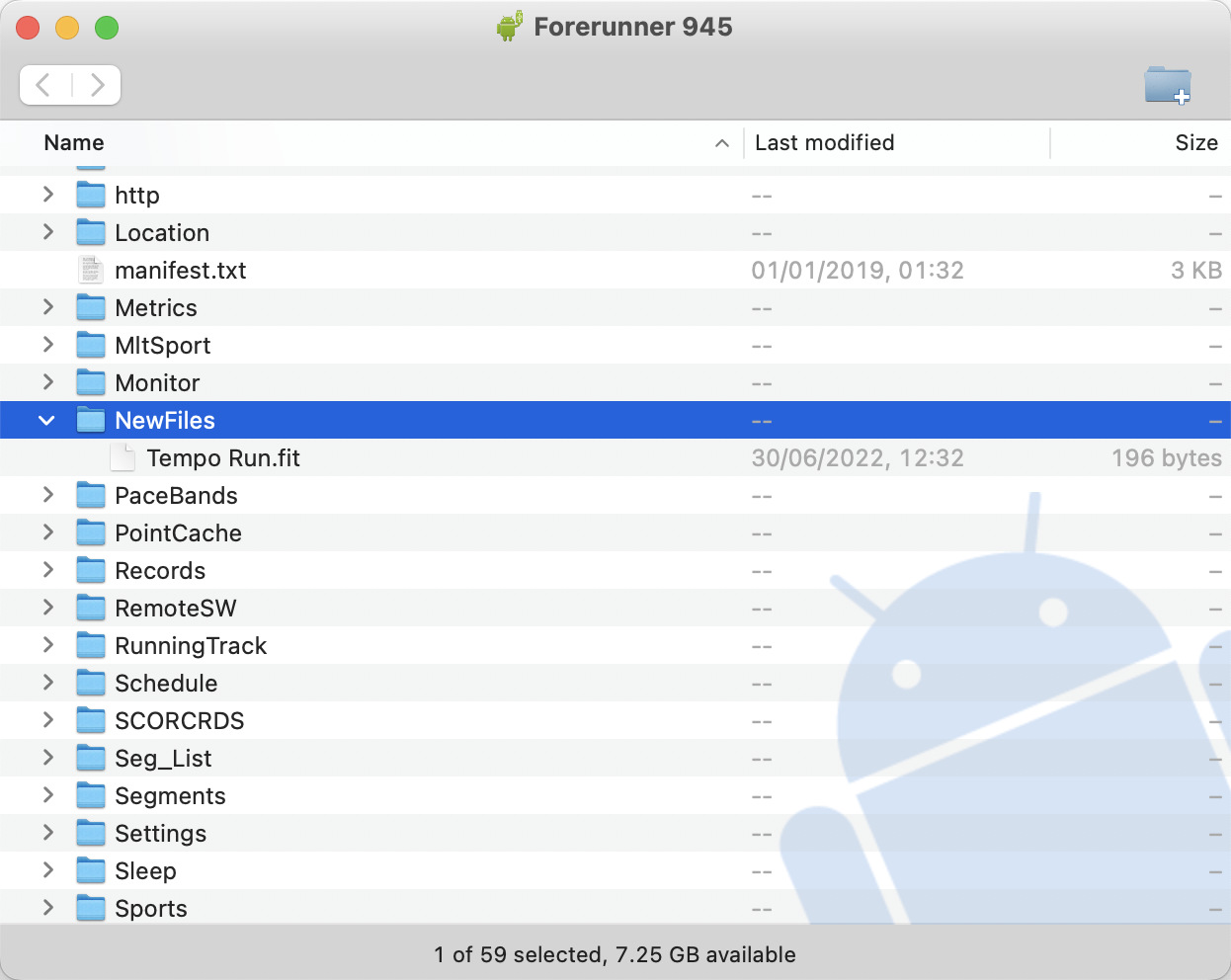Expand the http folder
The width and height of the screenshot is (1231, 980).
47,195
